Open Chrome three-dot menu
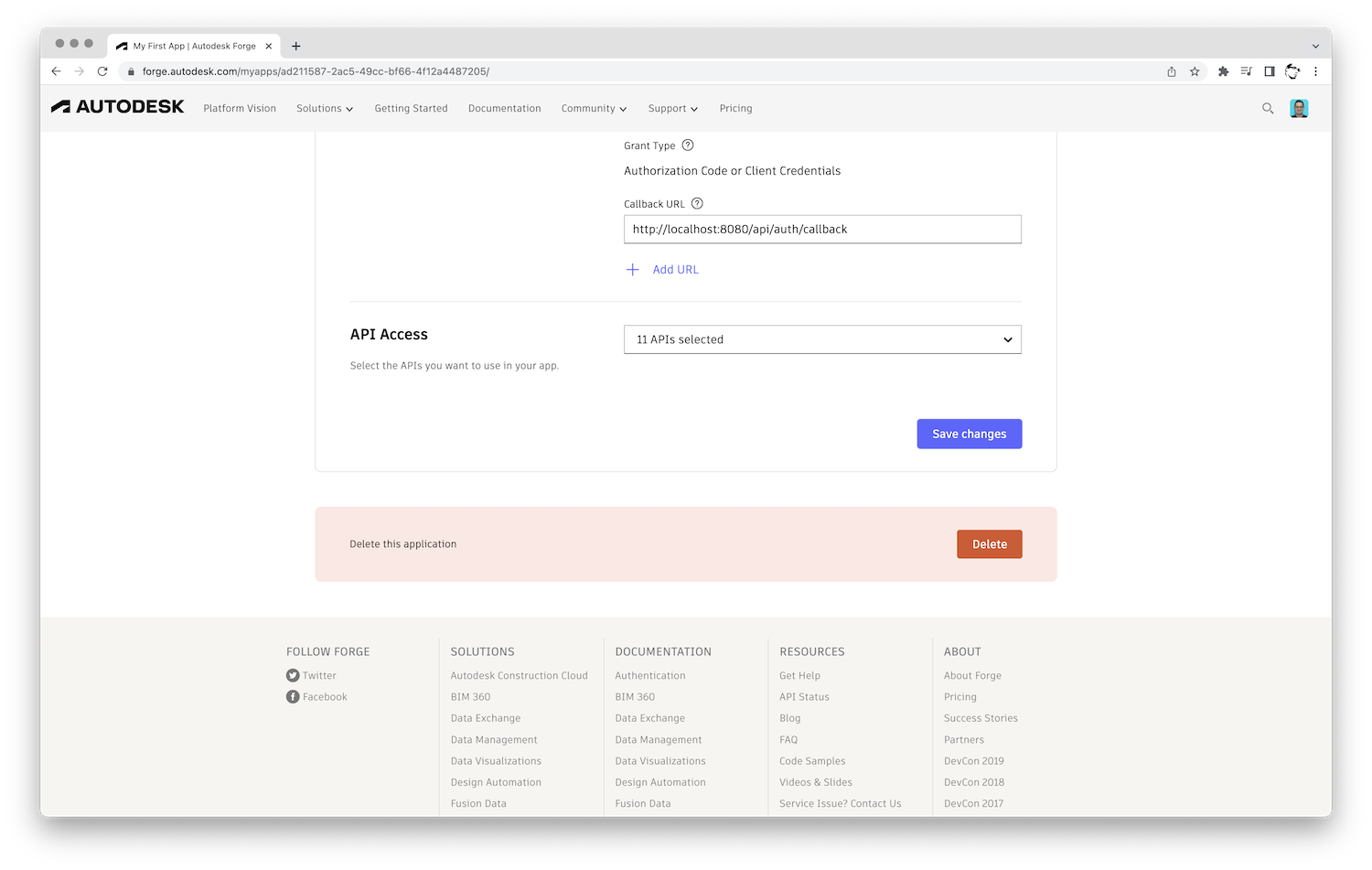The height and width of the screenshot is (870, 1372). [x=1315, y=71]
